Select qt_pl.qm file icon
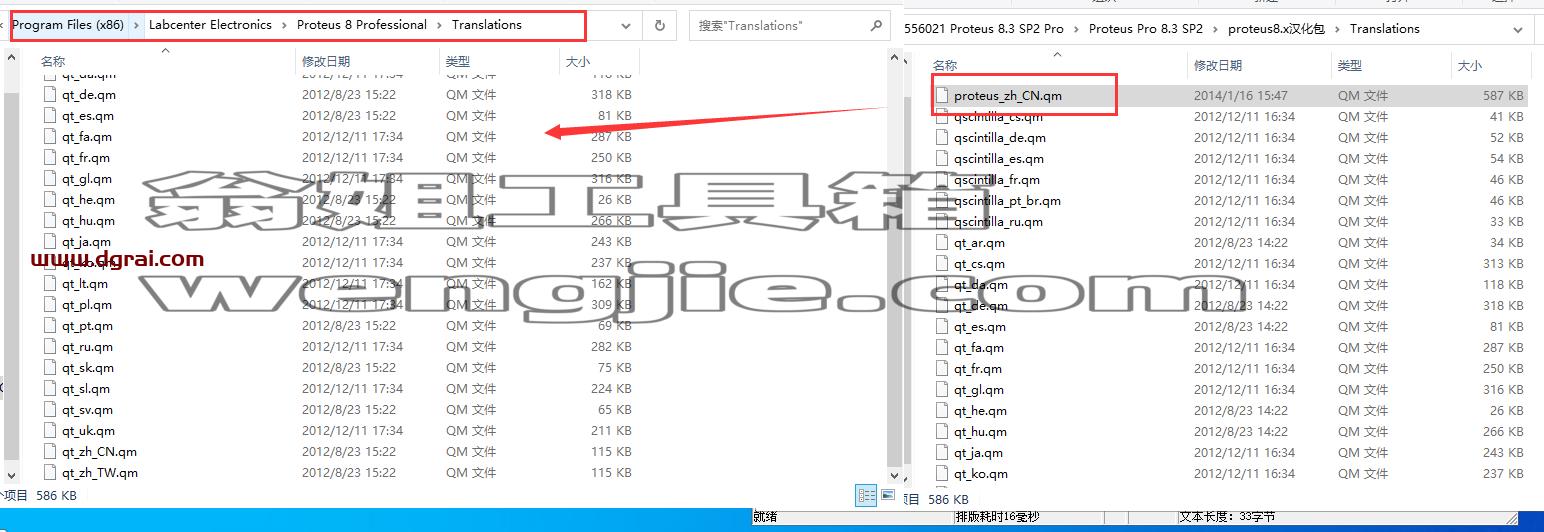The height and width of the screenshot is (532, 1544). pyautogui.click(x=51, y=305)
